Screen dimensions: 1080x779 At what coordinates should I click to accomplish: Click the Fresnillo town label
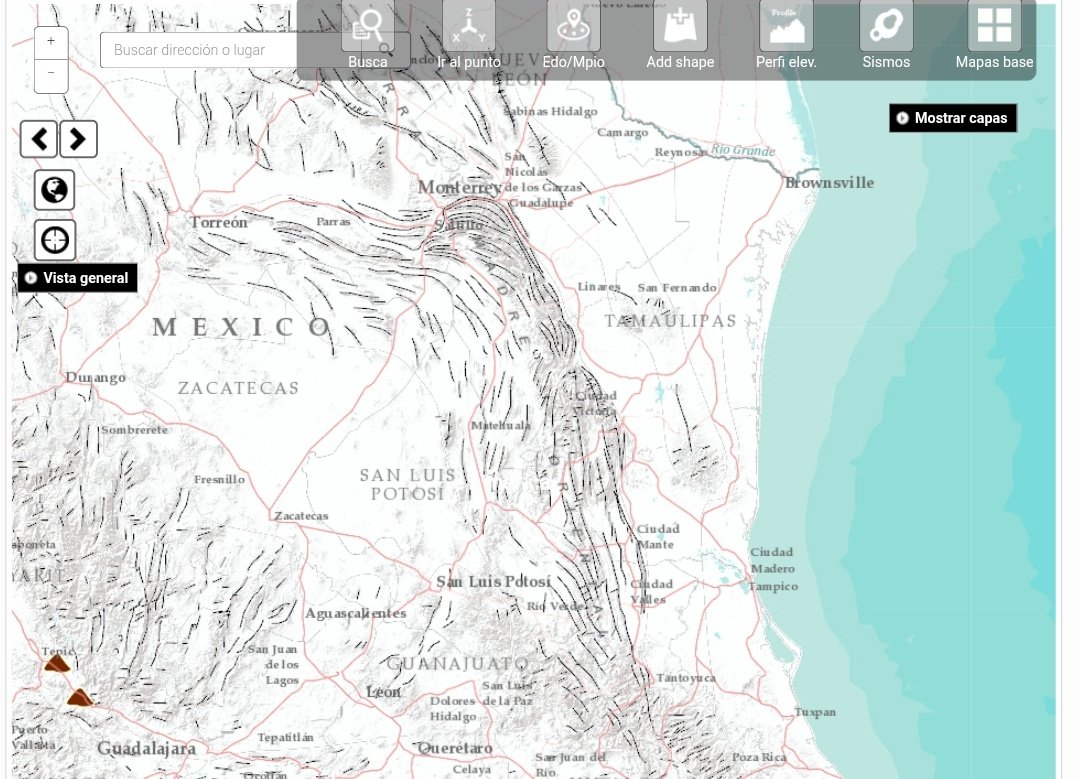click(219, 479)
